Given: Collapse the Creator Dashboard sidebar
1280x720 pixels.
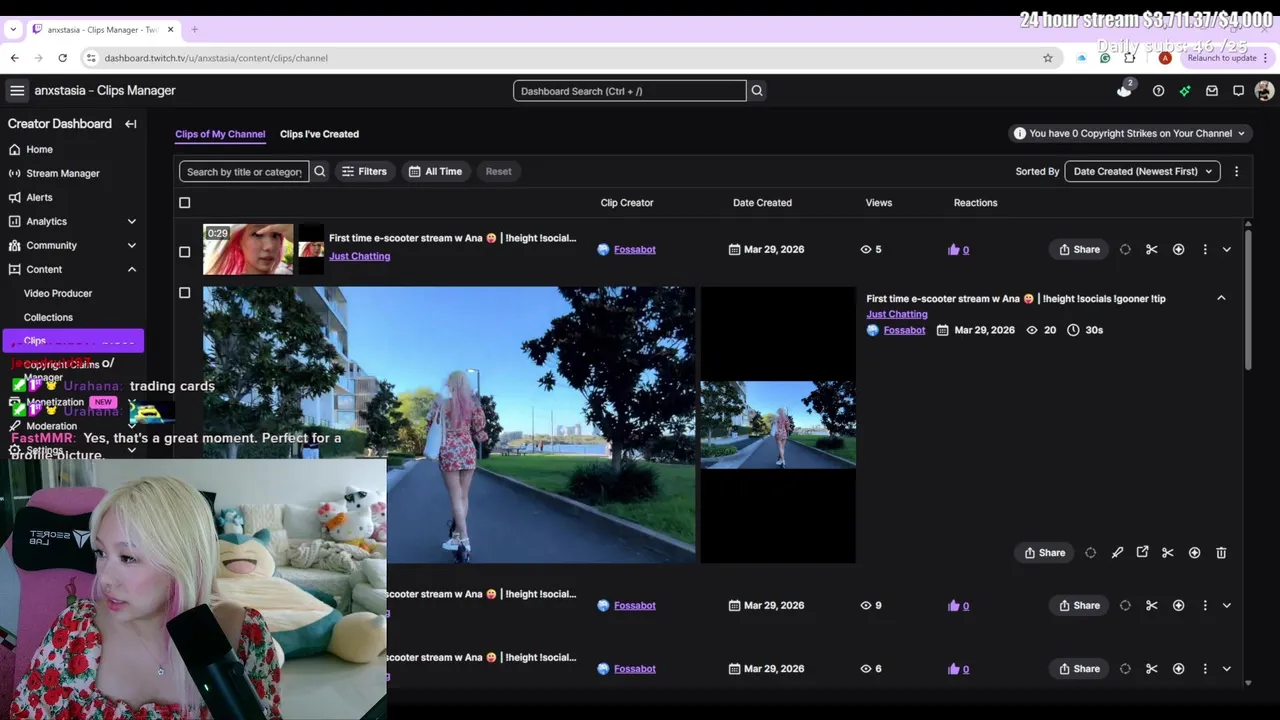Looking at the screenshot, I should point(131,124).
